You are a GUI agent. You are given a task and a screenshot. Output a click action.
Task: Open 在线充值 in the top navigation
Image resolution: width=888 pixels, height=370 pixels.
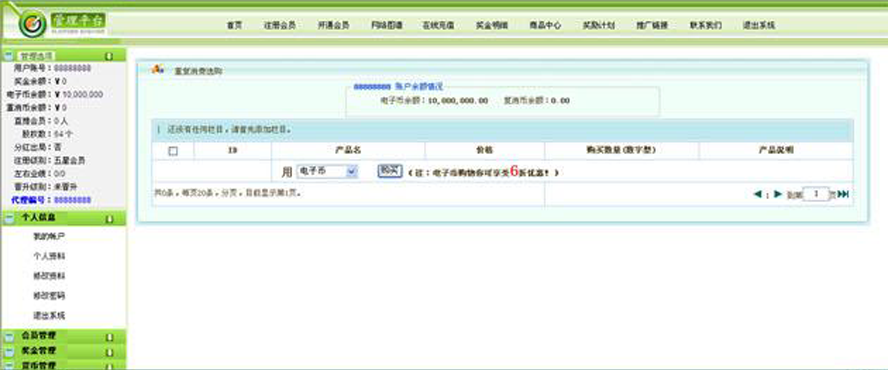click(x=438, y=25)
